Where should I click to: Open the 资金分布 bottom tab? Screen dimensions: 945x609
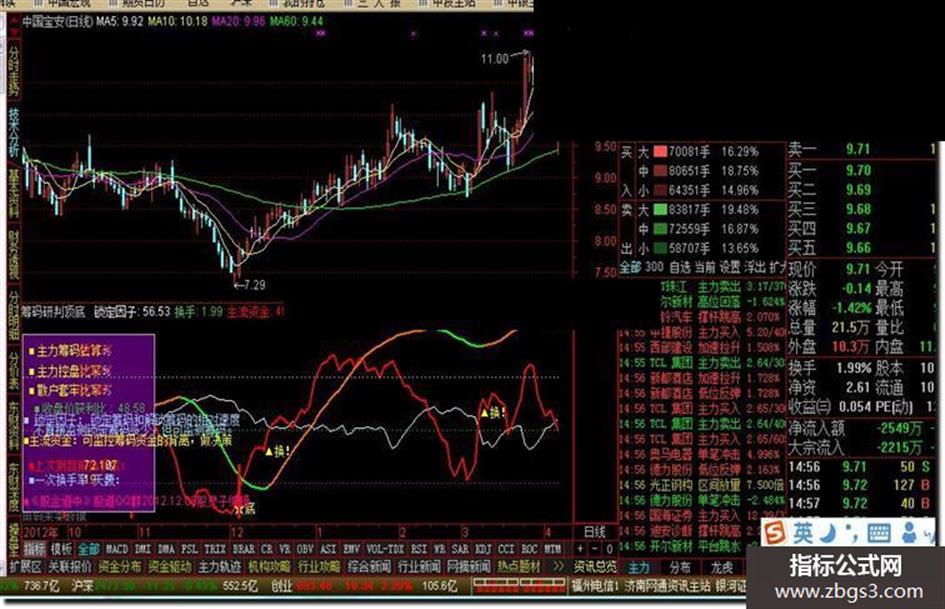pyautogui.click(x=119, y=567)
